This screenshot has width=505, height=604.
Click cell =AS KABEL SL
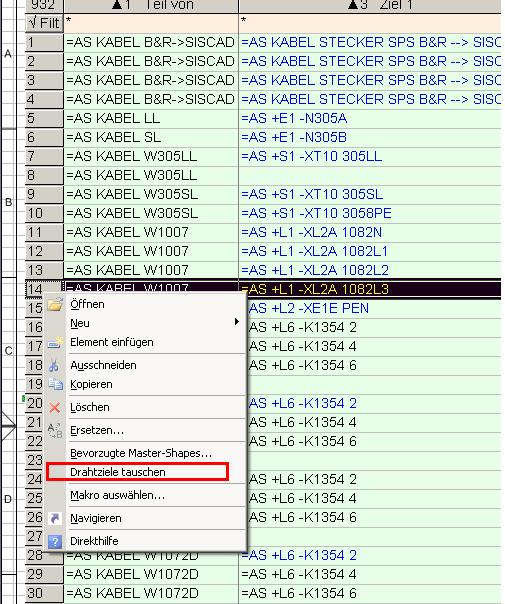click(151, 137)
